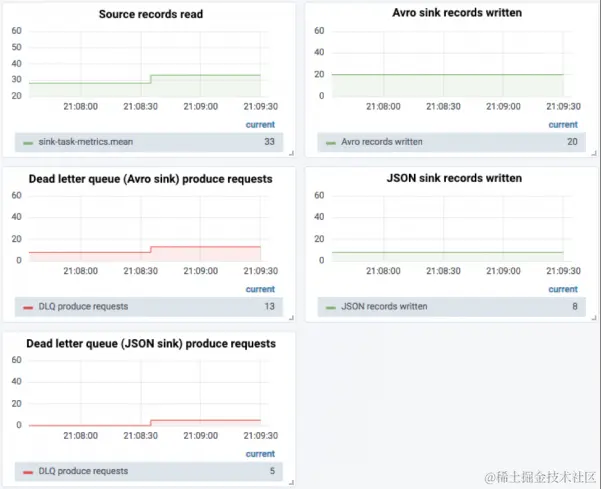Click resize handle of Dead letter queue Avro sink panel

point(291,318)
